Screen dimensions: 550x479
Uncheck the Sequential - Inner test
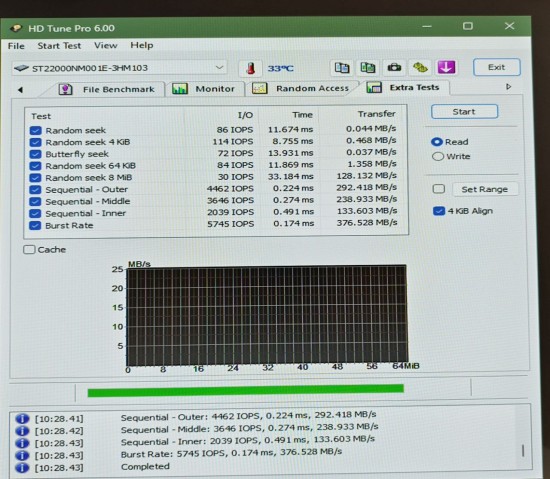(x=35, y=214)
